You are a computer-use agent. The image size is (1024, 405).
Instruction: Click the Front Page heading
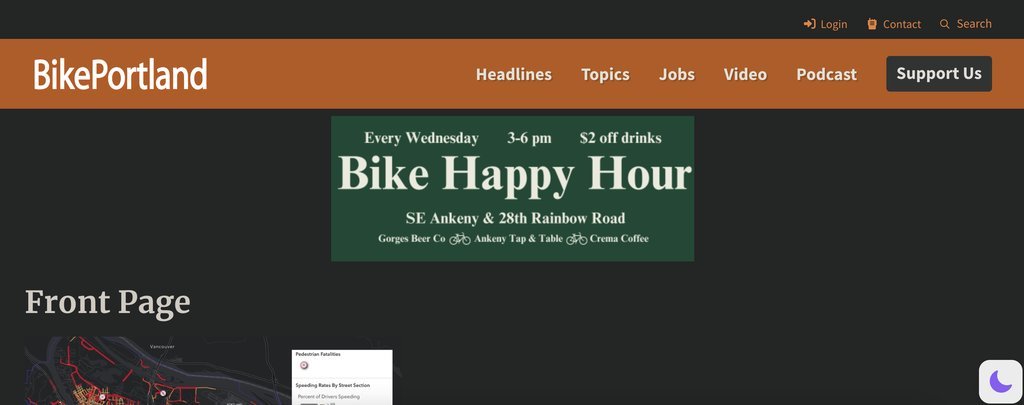(108, 302)
